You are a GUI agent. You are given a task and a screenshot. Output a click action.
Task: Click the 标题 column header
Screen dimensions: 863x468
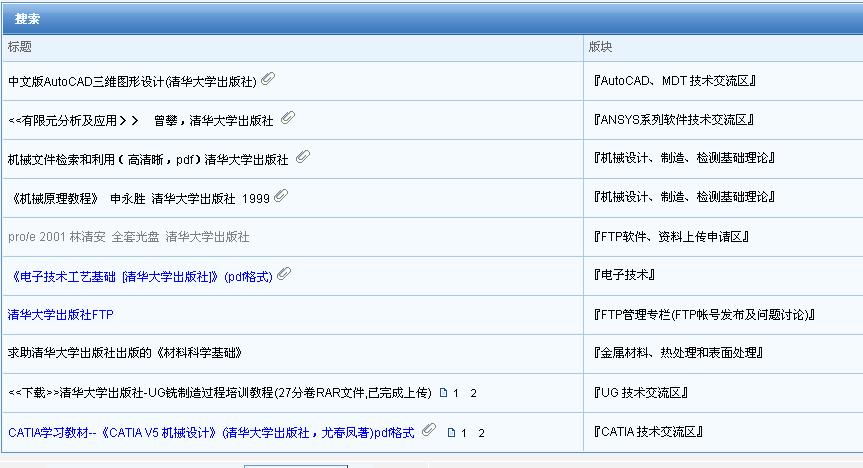tap(20, 47)
